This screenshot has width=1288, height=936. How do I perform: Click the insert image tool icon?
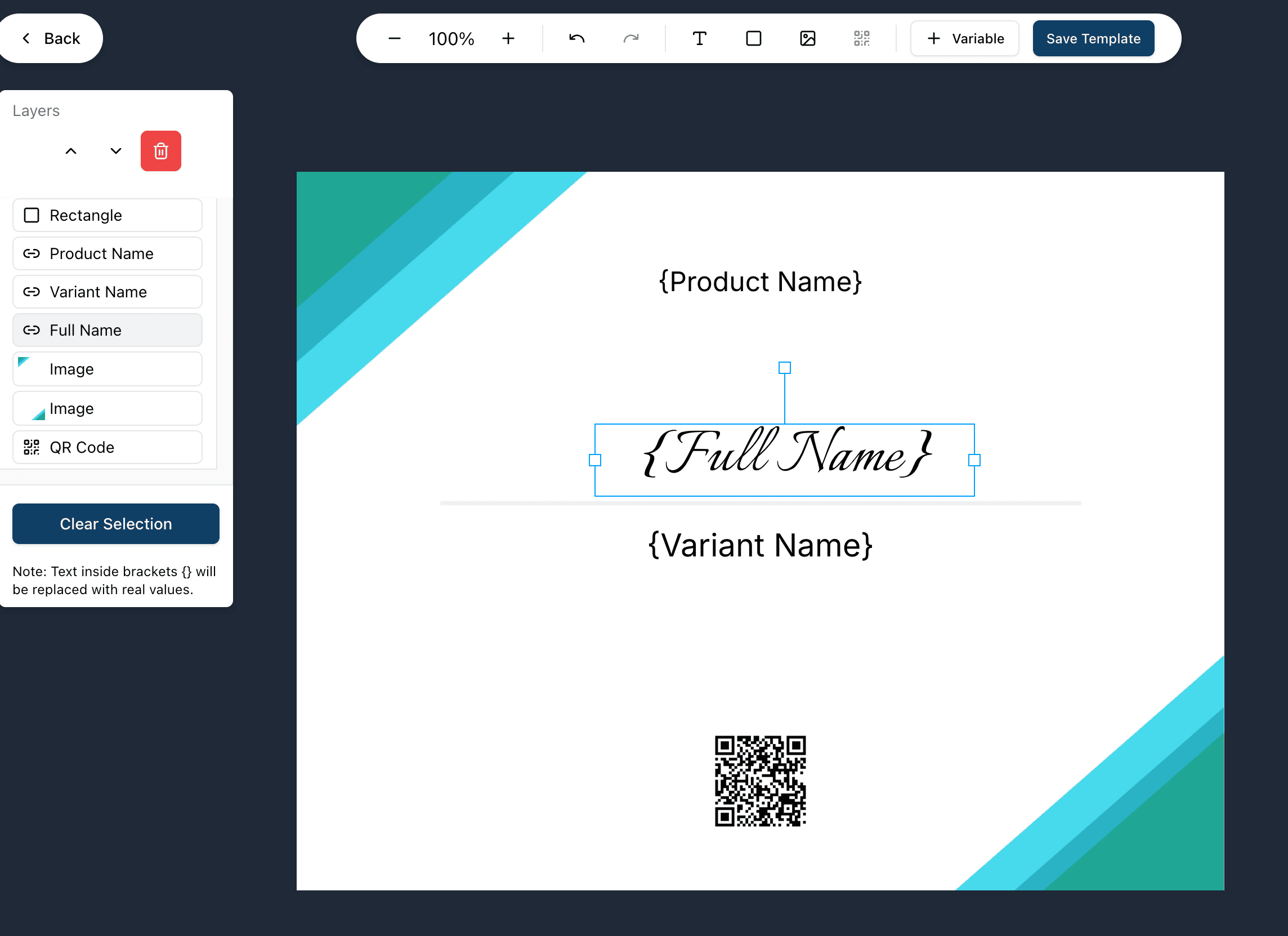click(807, 39)
